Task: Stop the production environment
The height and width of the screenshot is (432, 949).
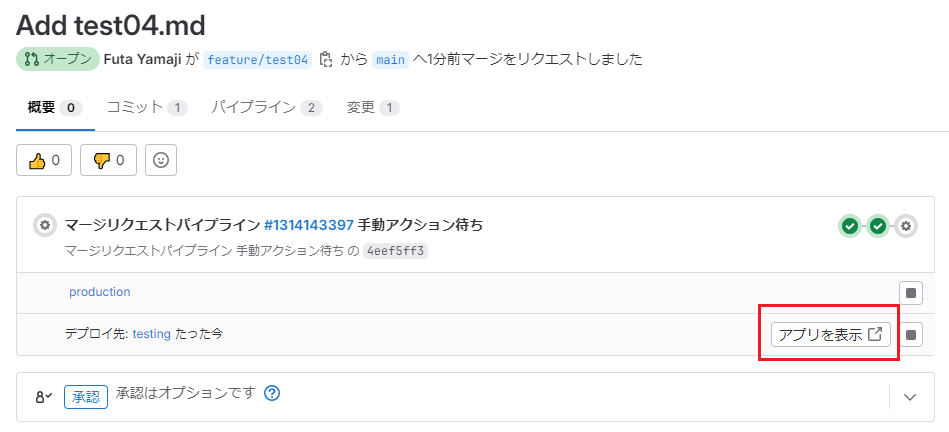Action: 911,293
